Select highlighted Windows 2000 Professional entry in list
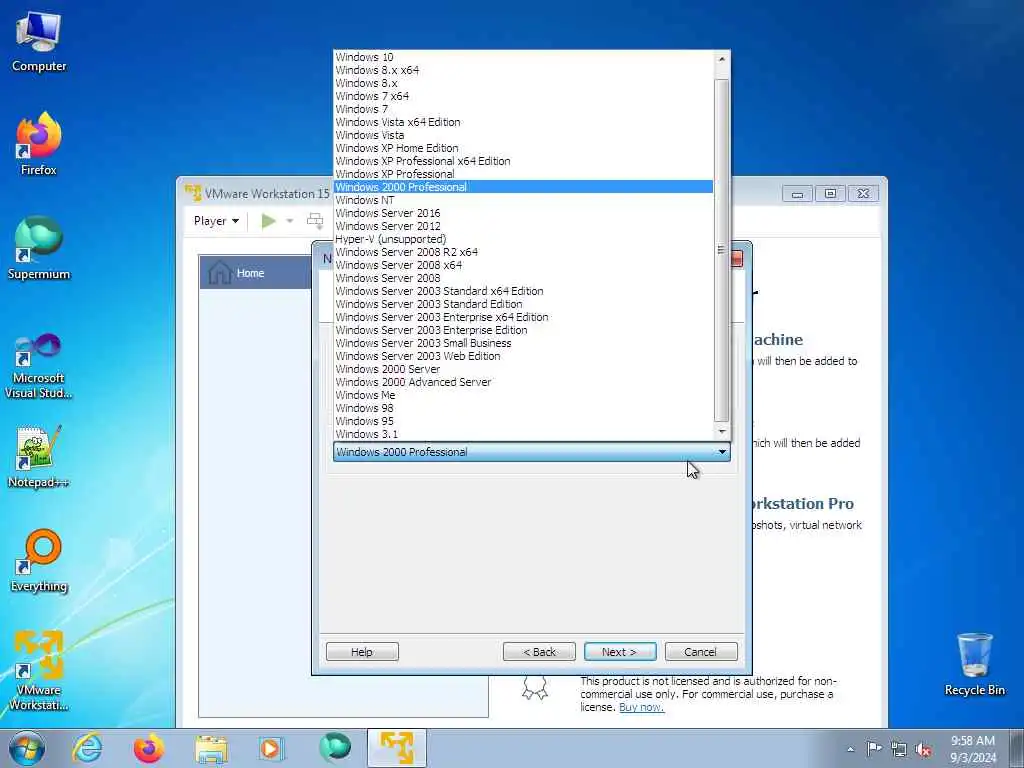Image resolution: width=1024 pixels, height=768 pixels. coord(523,187)
